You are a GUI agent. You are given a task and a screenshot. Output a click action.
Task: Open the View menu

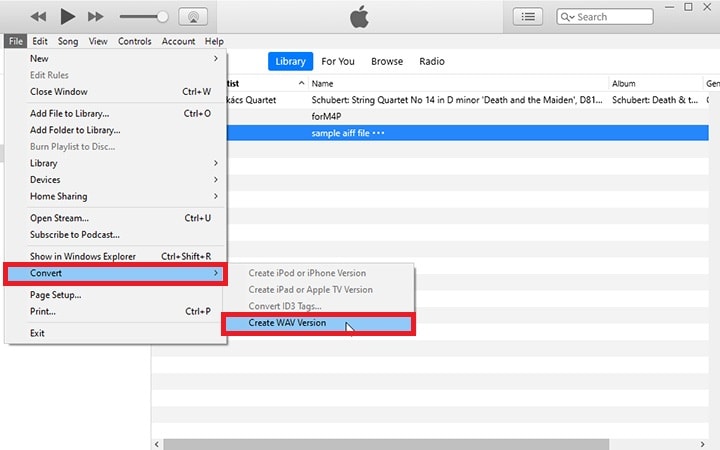98,41
